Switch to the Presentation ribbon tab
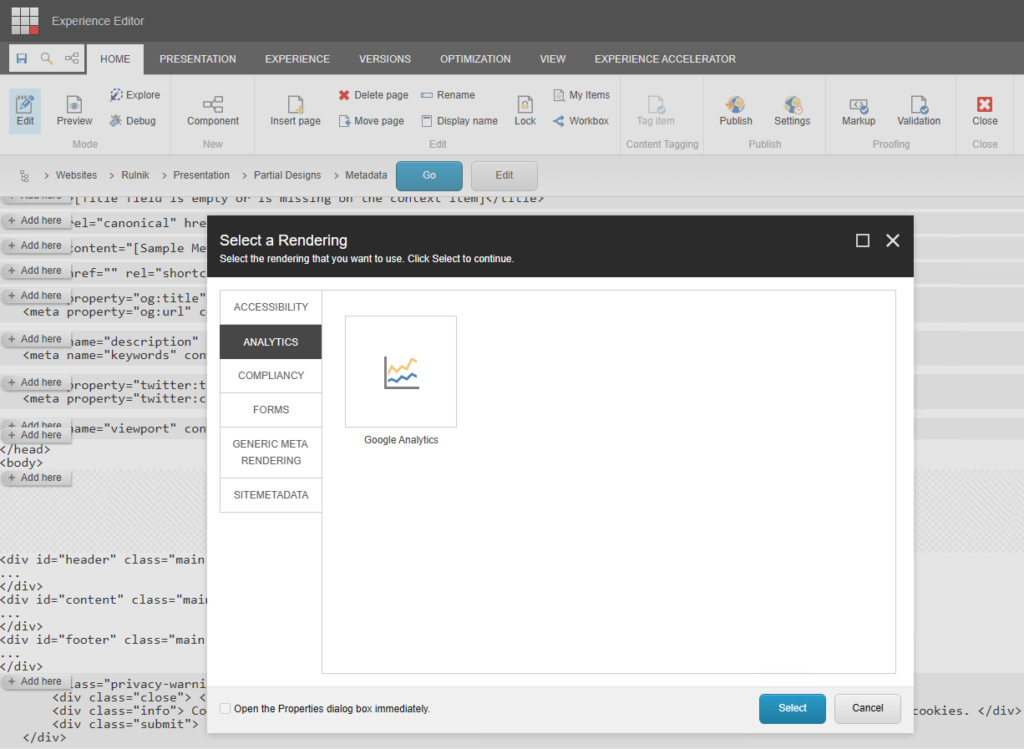The width and height of the screenshot is (1024, 749). (198, 59)
